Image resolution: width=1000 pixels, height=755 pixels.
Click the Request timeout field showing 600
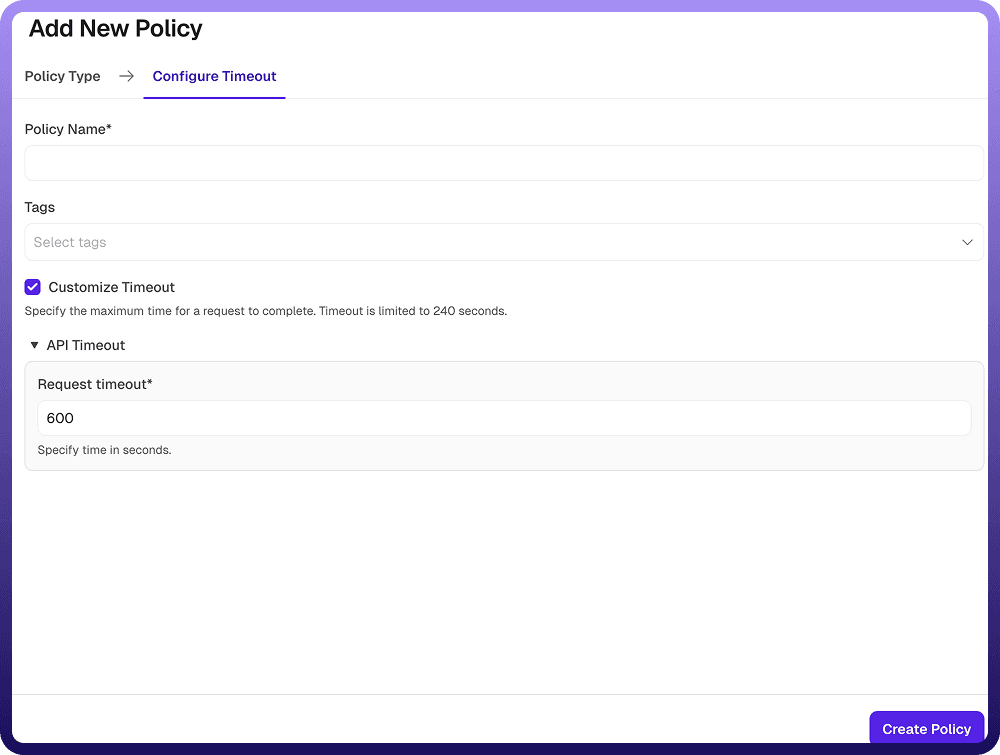tap(503, 418)
